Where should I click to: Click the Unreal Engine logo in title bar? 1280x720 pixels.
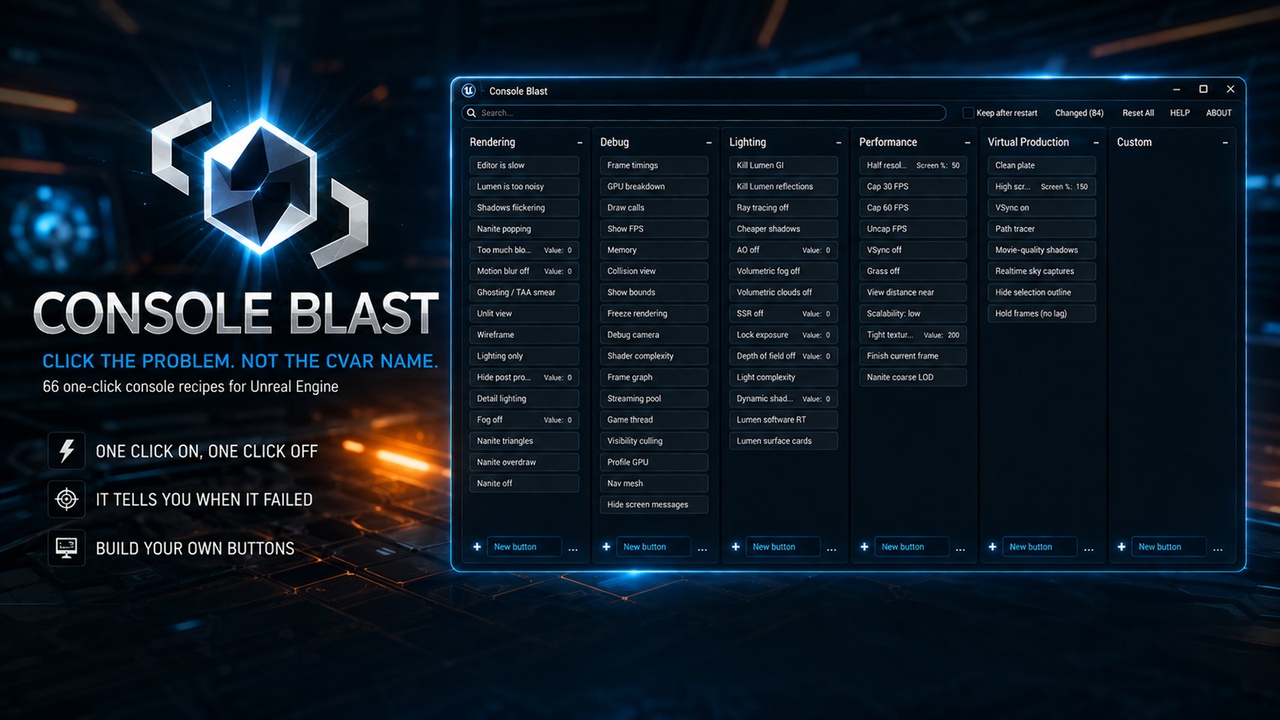469,90
